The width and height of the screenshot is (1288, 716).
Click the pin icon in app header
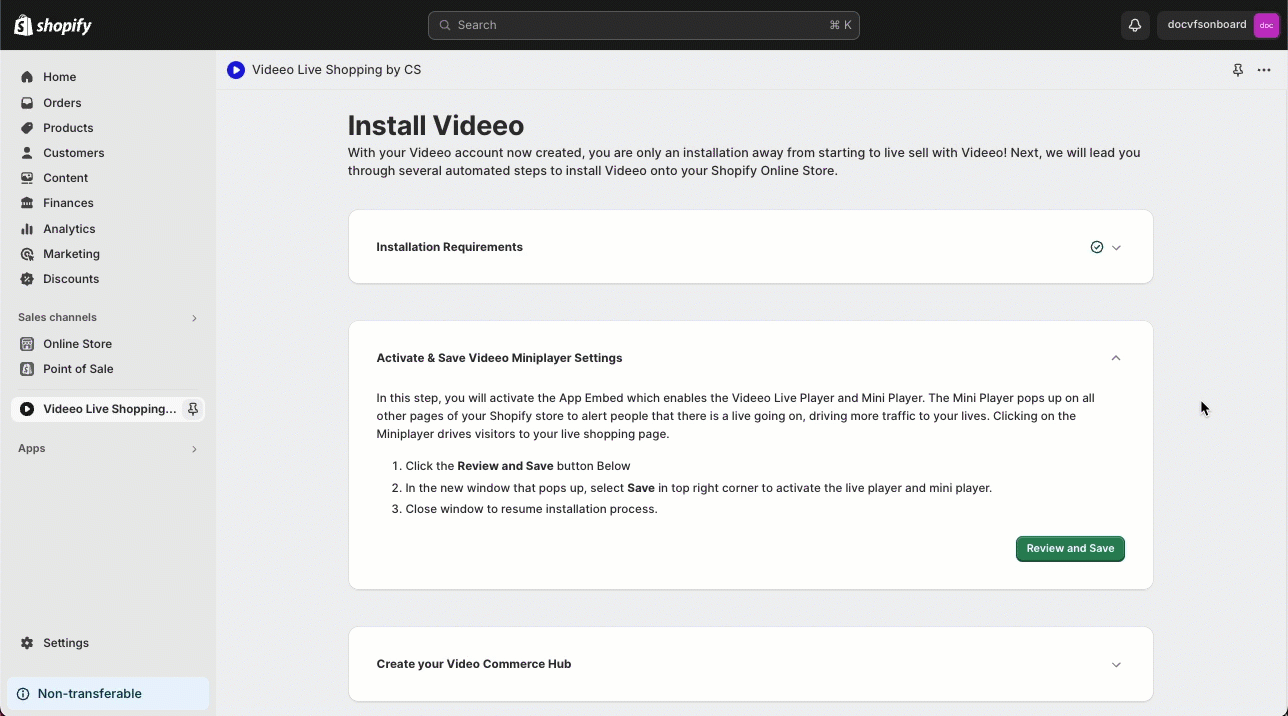tap(1238, 70)
